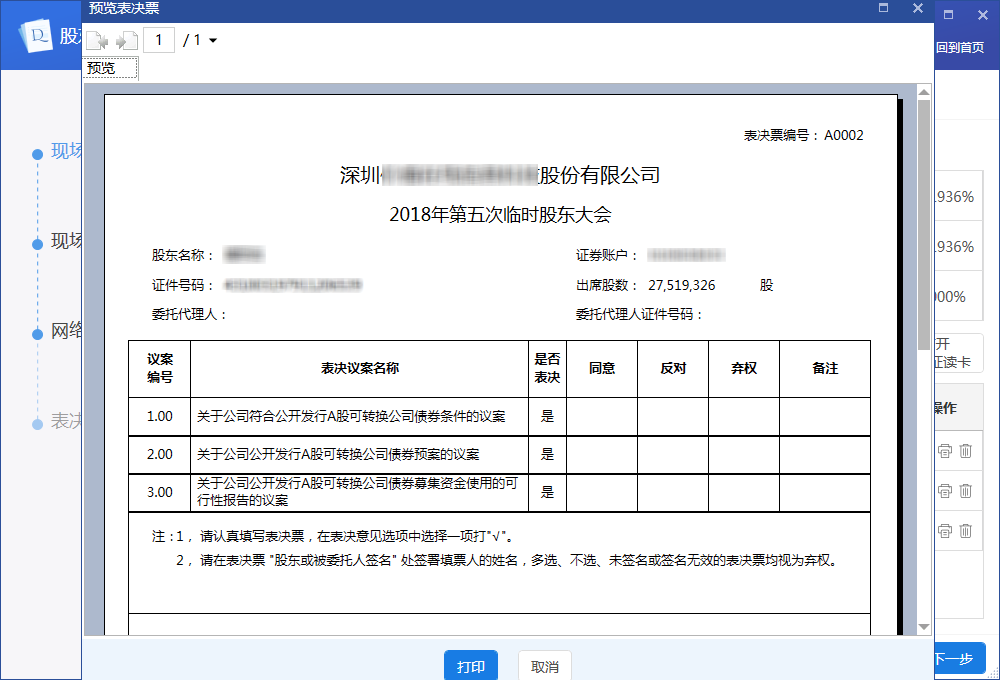Click trash icon in third background operations row
Image resolution: width=1000 pixels, height=680 pixels.
(966, 531)
